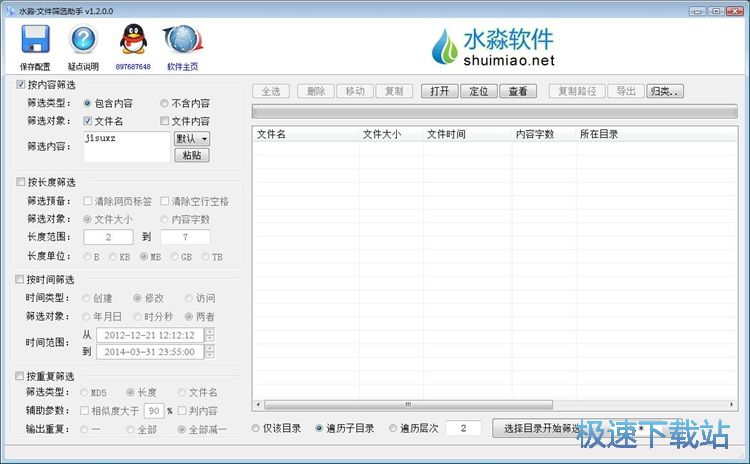The image size is (750, 464).
Task: Click the 全选 button
Action: click(271, 91)
